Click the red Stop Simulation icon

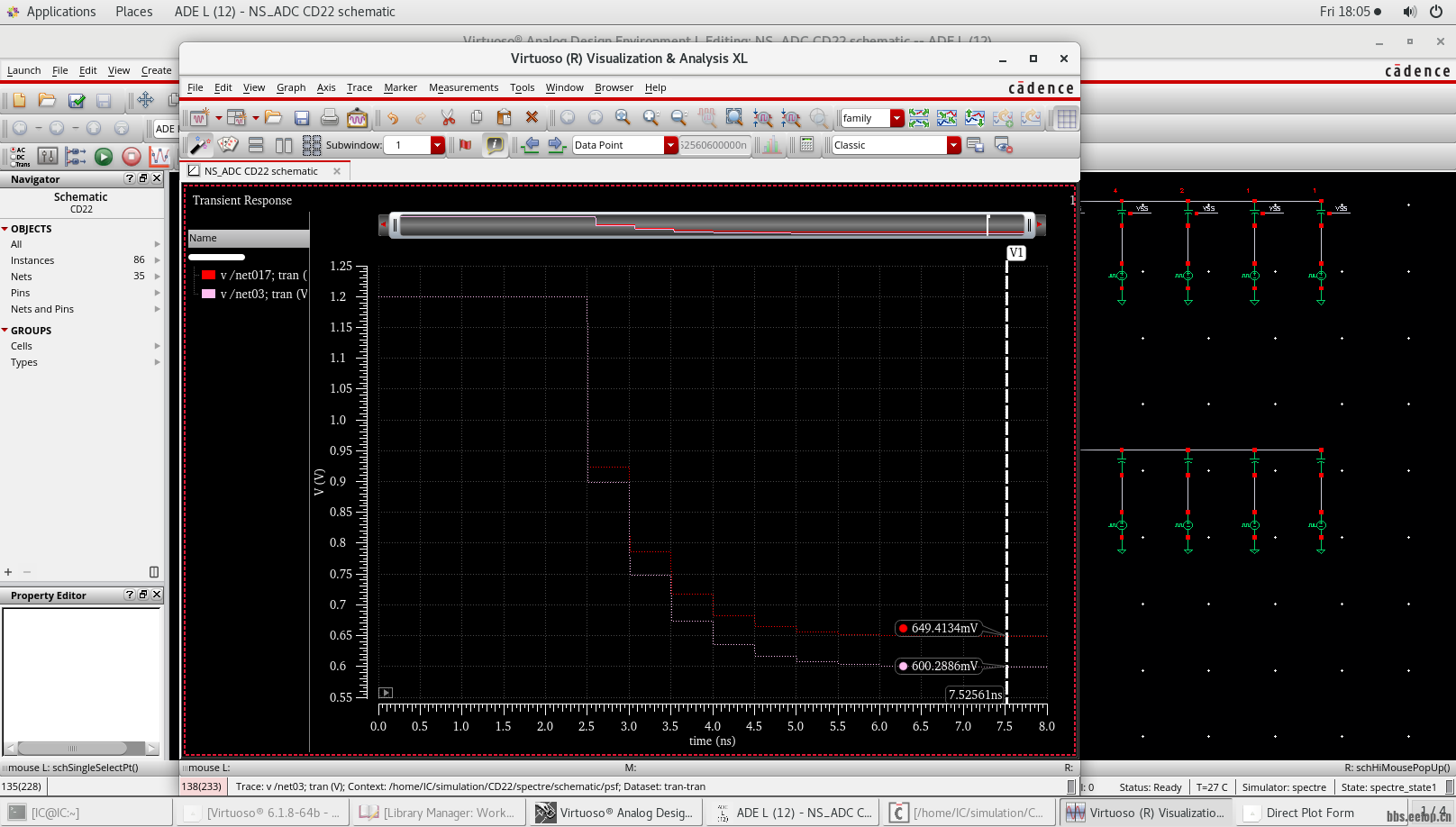point(132,157)
